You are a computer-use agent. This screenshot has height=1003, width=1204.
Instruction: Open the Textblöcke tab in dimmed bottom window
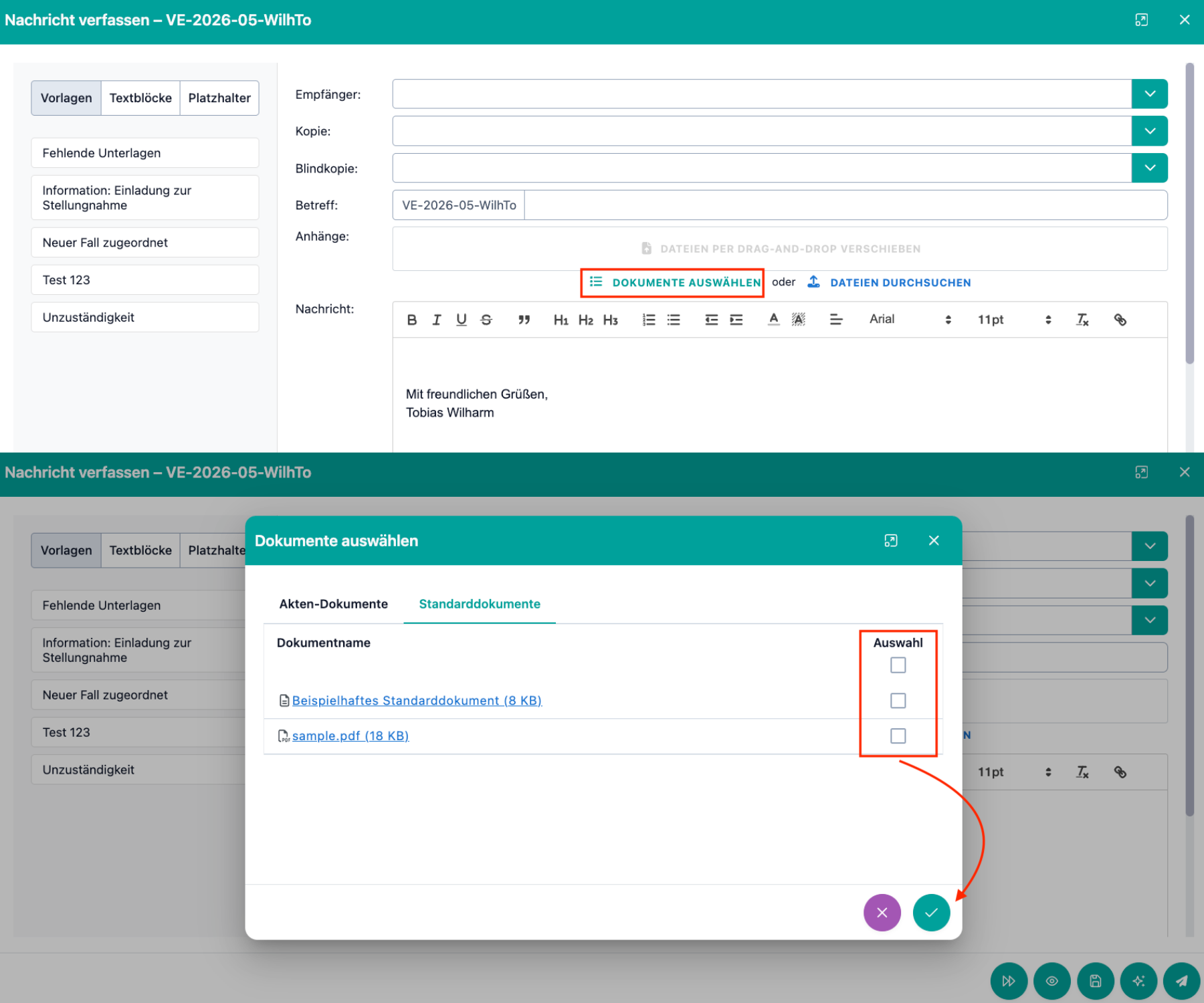[140, 550]
